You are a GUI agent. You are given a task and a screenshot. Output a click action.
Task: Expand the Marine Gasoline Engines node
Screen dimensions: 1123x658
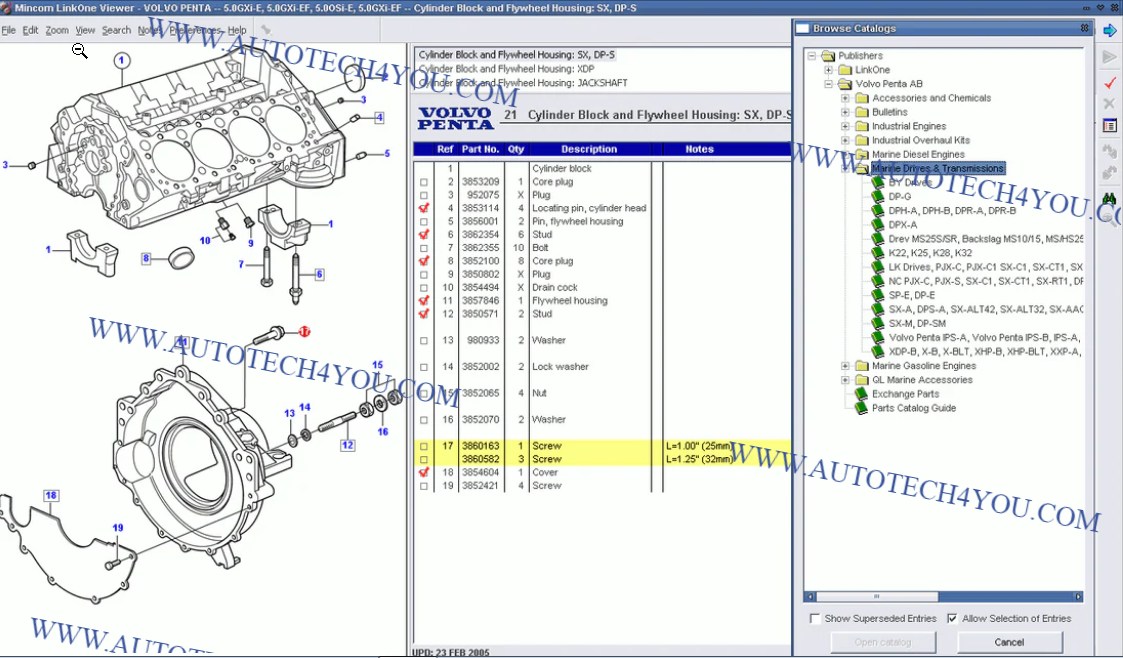click(x=844, y=365)
